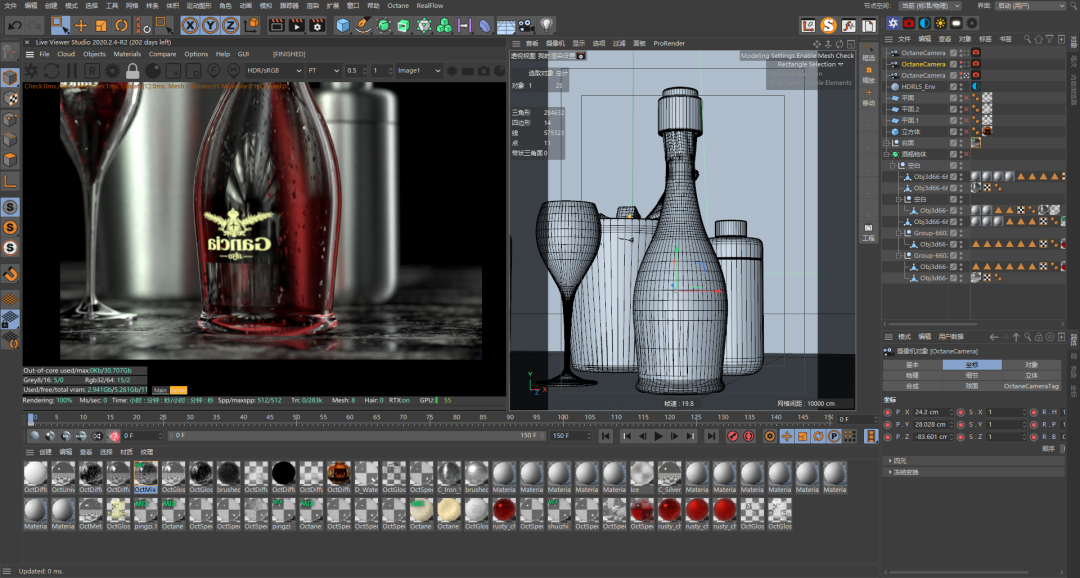Switch to the 坐标 attribute tab
This screenshot has height=578, width=1080.
tap(972, 365)
